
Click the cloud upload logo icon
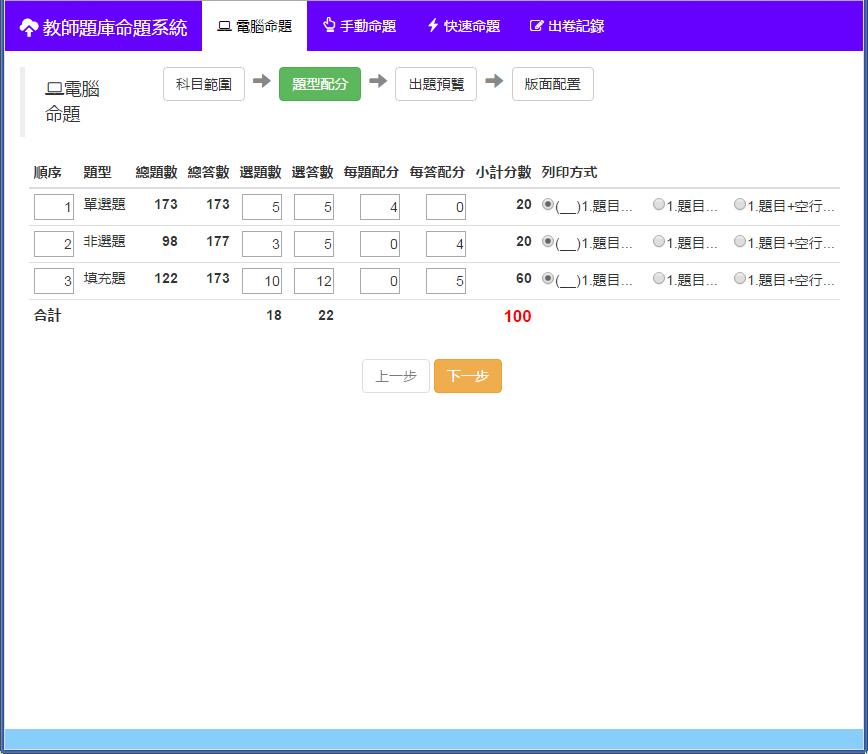[29, 27]
